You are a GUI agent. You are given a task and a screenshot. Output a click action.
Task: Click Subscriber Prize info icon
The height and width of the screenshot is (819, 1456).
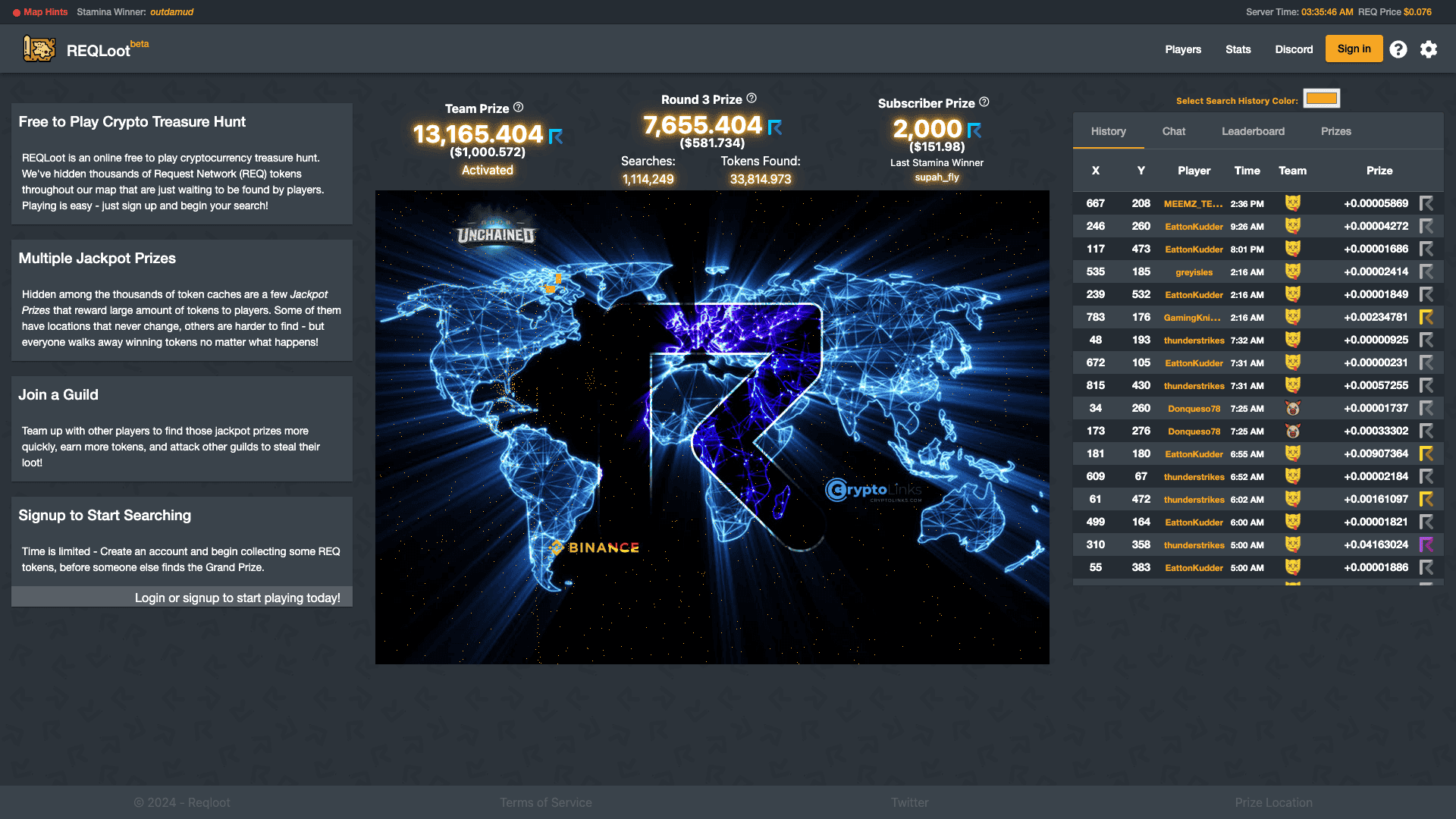(984, 102)
